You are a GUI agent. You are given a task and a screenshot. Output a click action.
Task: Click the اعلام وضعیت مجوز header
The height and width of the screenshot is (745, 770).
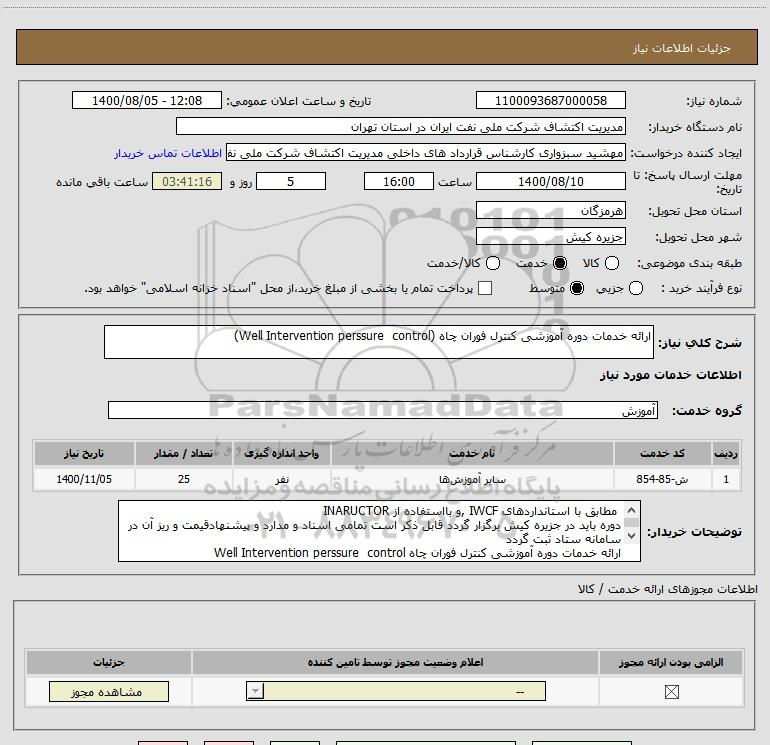coord(395,662)
